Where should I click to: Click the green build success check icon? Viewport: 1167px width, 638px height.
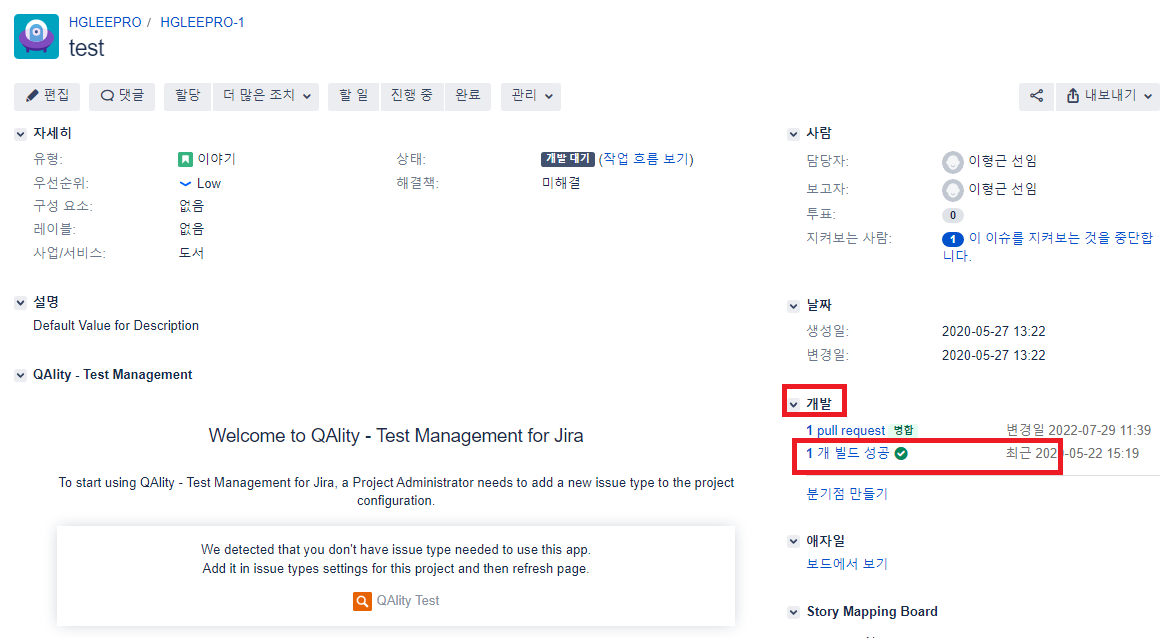coord(901,453)
